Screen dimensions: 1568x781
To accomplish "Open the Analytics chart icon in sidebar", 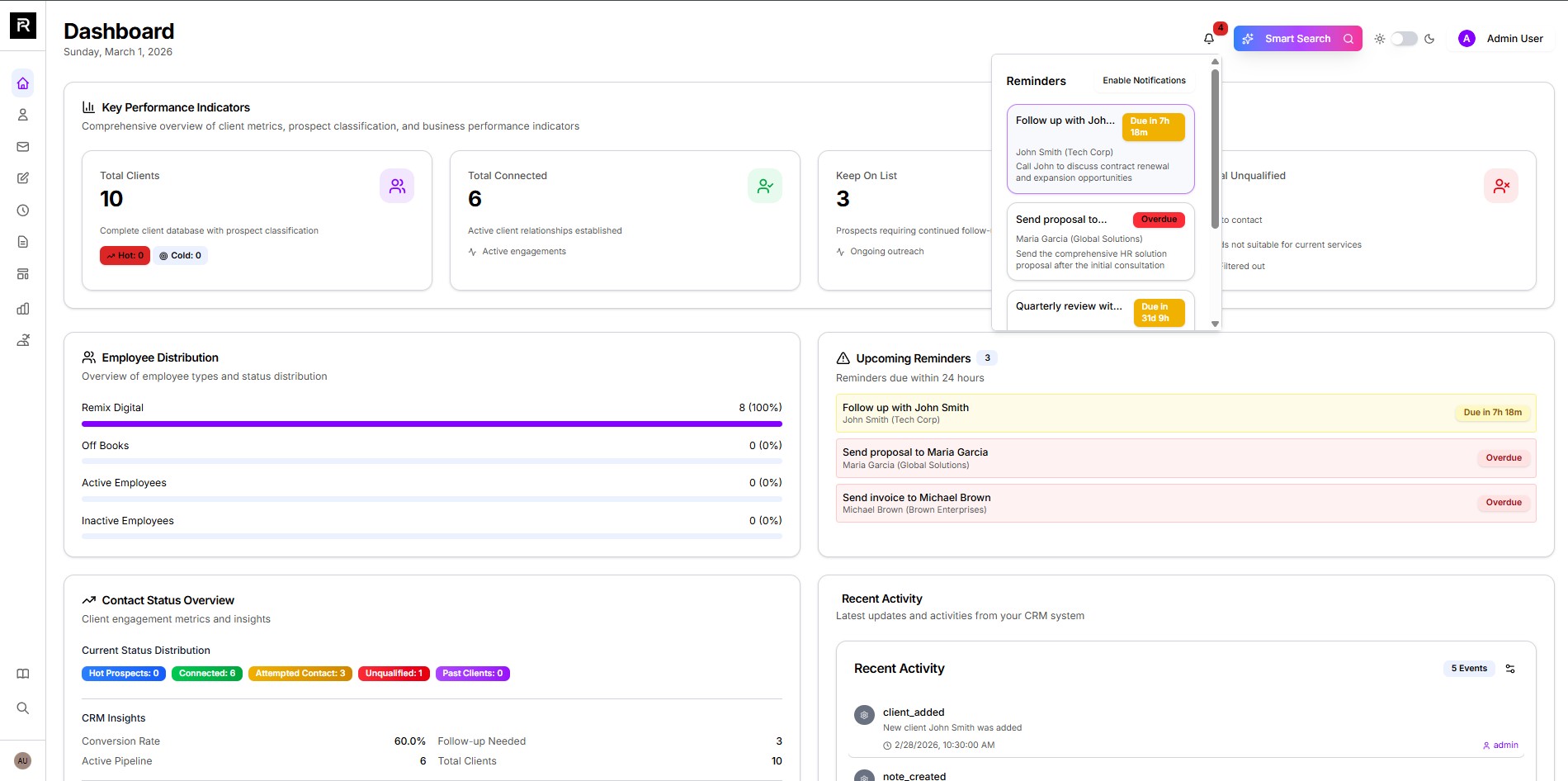I will pyautogui.click(x=22, y=309).
